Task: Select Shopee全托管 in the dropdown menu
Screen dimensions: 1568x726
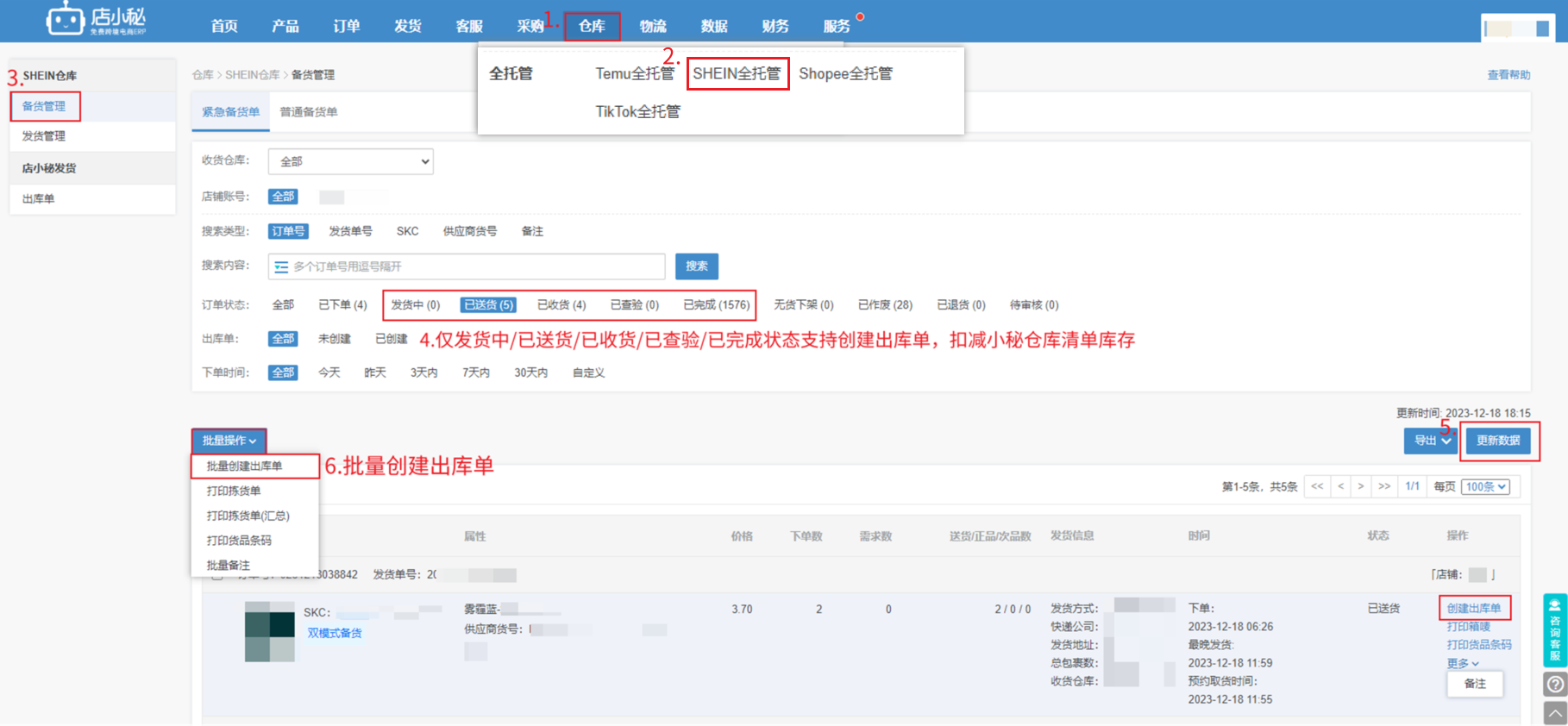Action: (x=846, y=74)
